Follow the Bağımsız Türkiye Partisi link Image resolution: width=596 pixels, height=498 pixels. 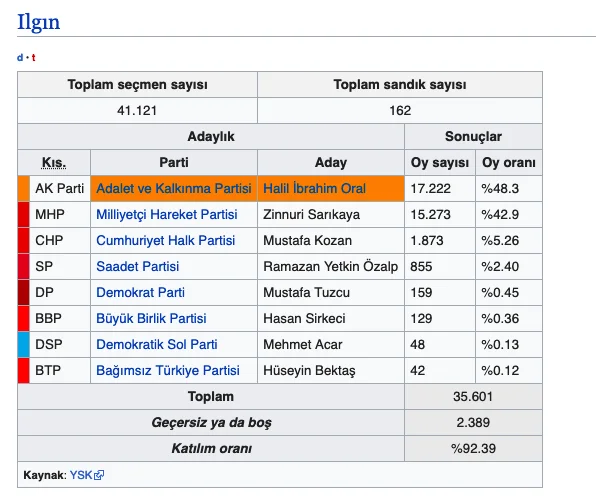click(x=168, y=370)
